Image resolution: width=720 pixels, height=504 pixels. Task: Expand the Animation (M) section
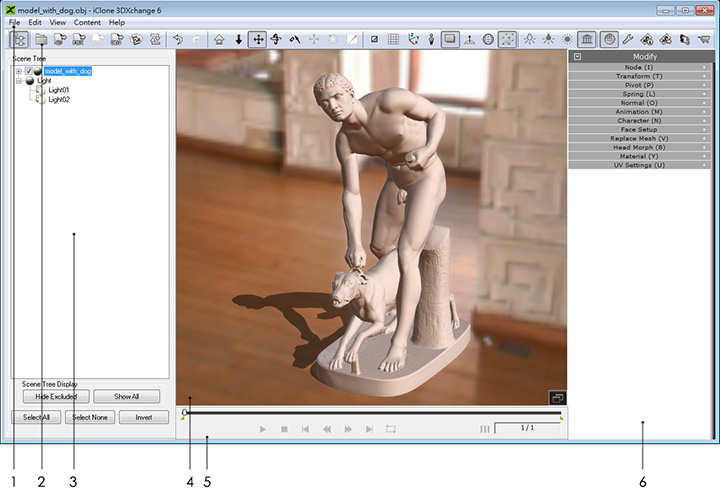pos(639,112)
